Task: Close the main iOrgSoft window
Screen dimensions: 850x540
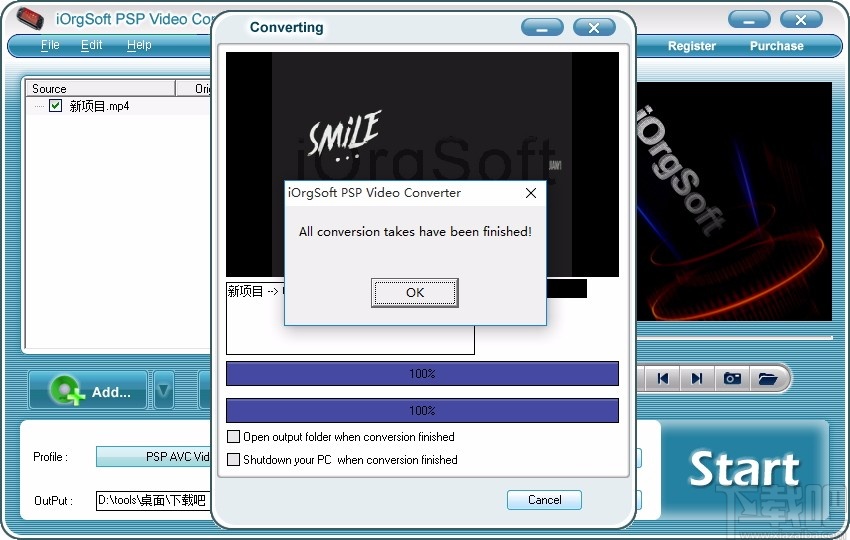Action: 801,20
